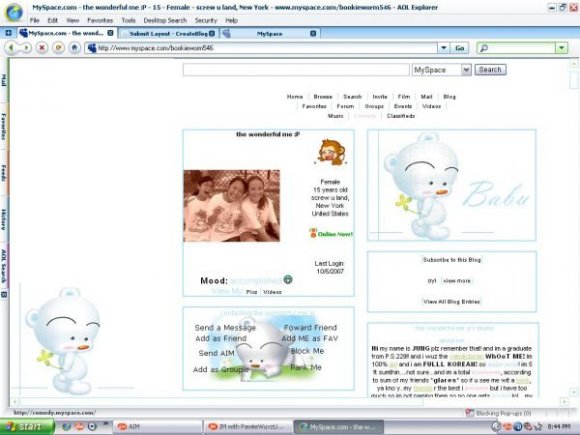Click inside the MySpace search text field
The height and width of the screenshot is (435, 580).
coord(296,70)
